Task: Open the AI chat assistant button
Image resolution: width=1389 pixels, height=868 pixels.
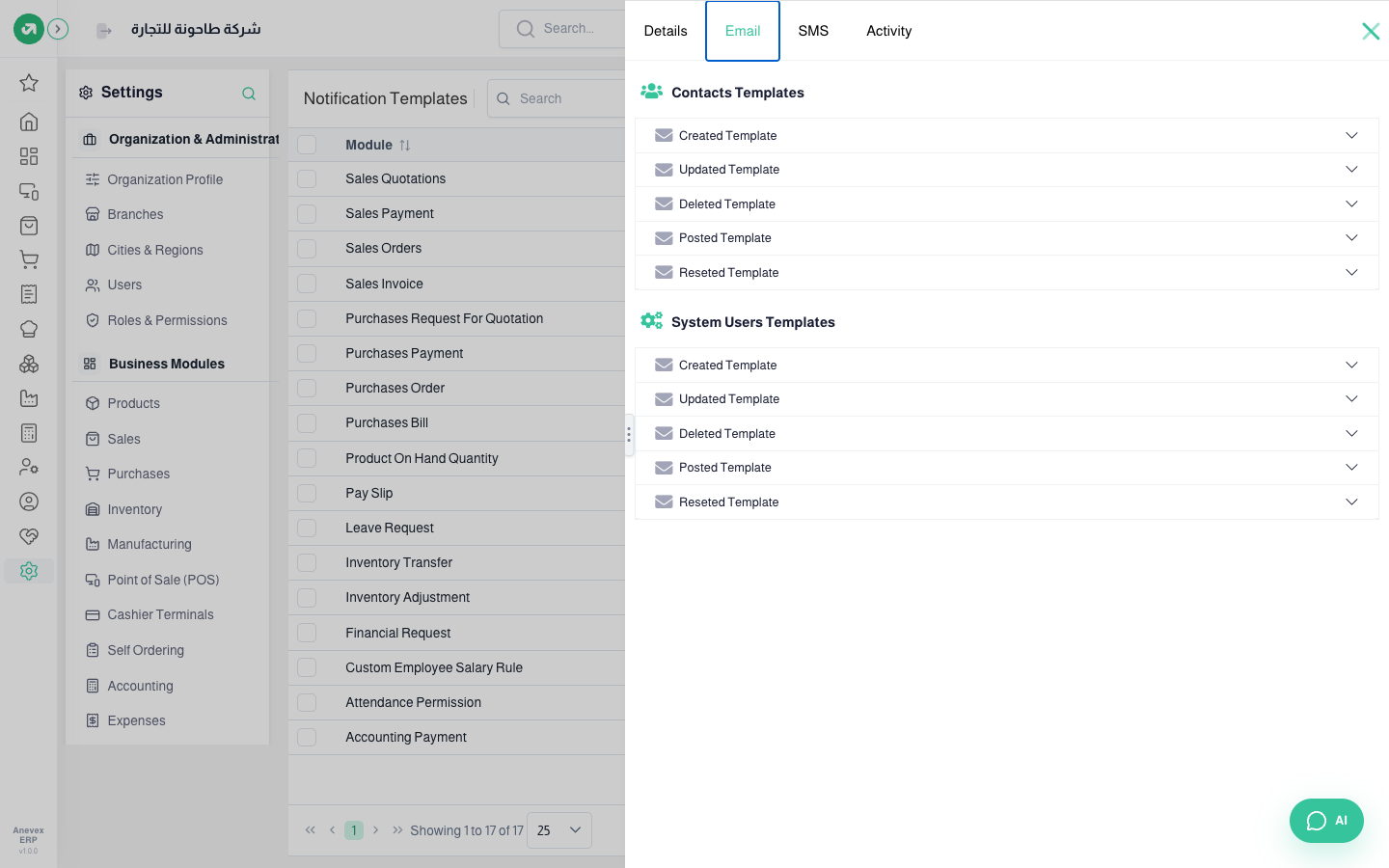Action: click(x=1326, y=821)
